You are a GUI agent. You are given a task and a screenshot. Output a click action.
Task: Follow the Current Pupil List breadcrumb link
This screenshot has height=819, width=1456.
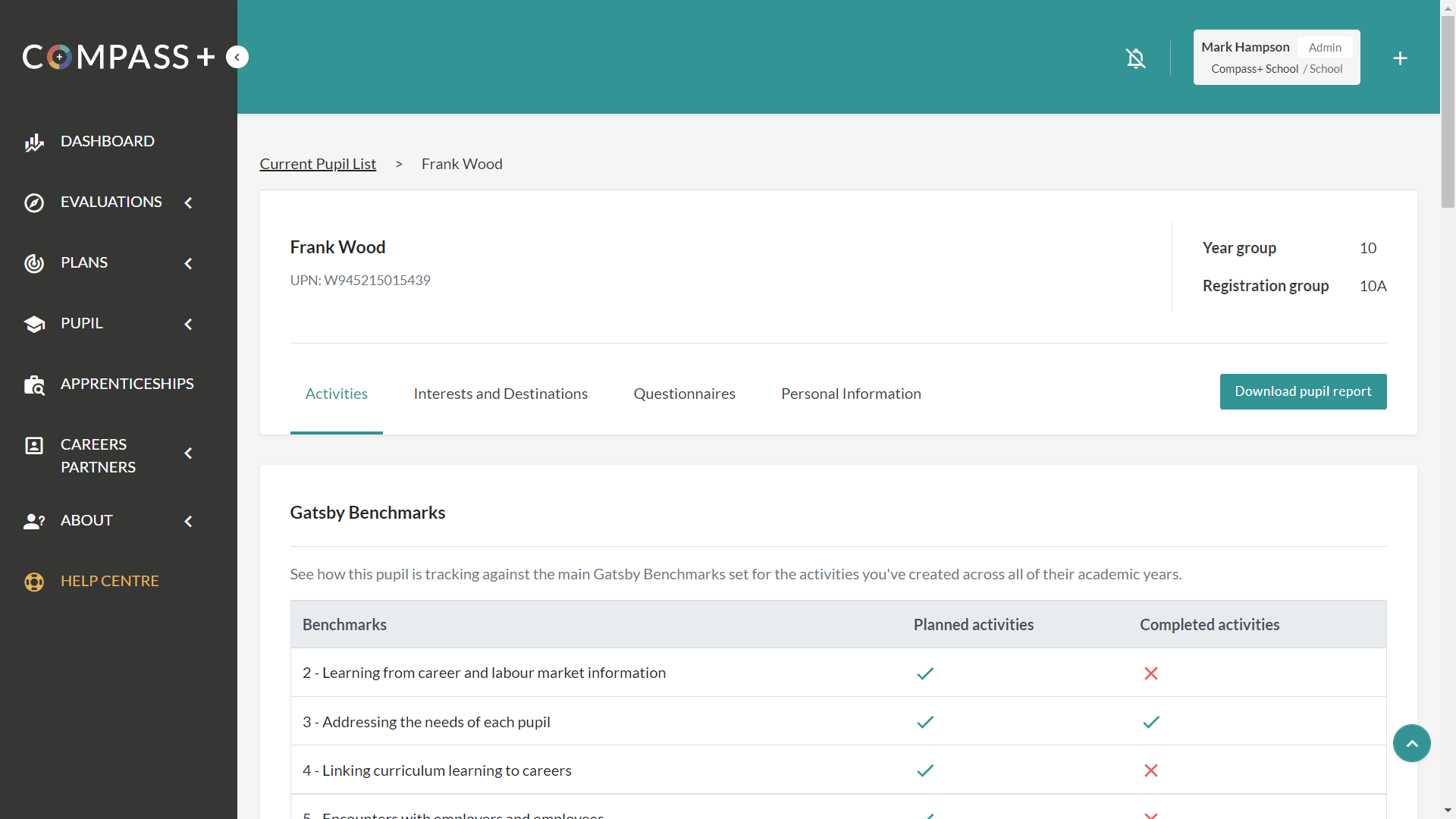(x=318, y=164)
